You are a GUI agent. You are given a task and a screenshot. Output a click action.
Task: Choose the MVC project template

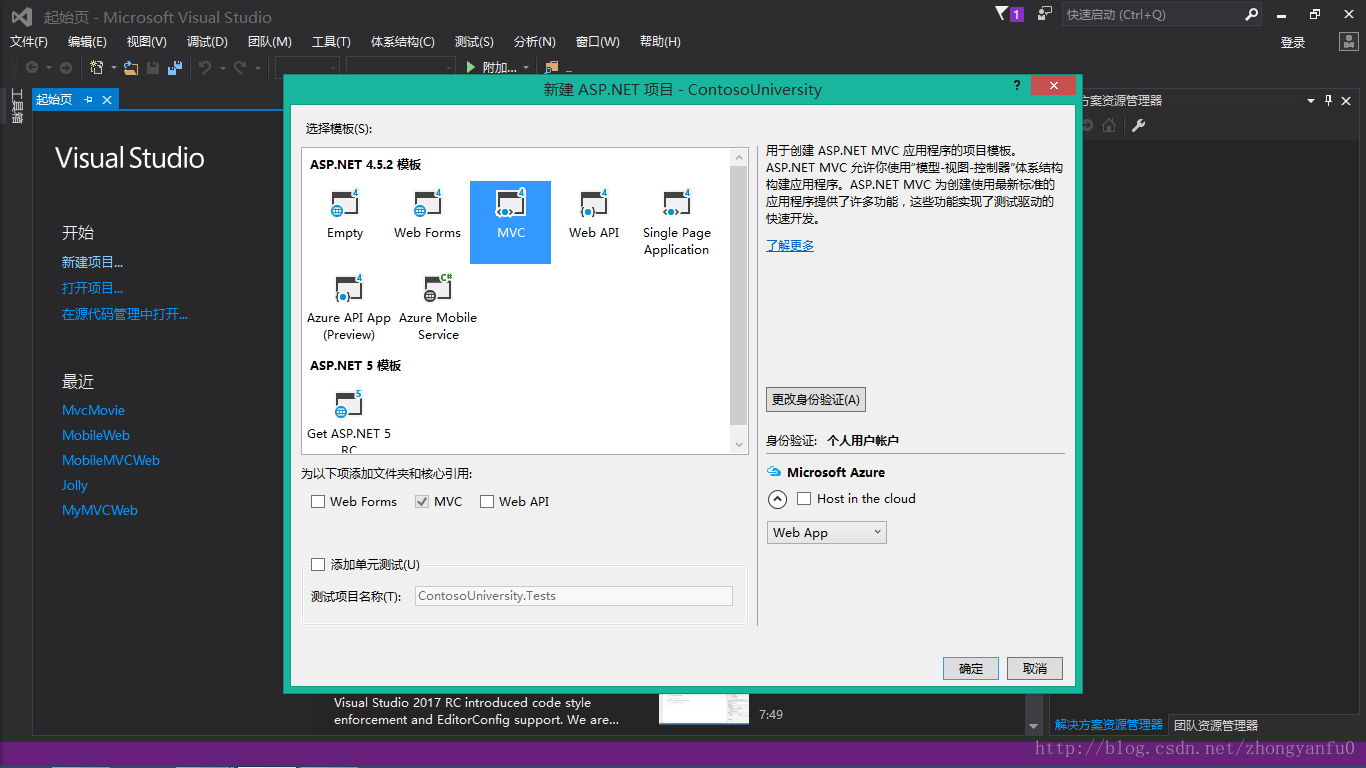[x=510, y=222]
